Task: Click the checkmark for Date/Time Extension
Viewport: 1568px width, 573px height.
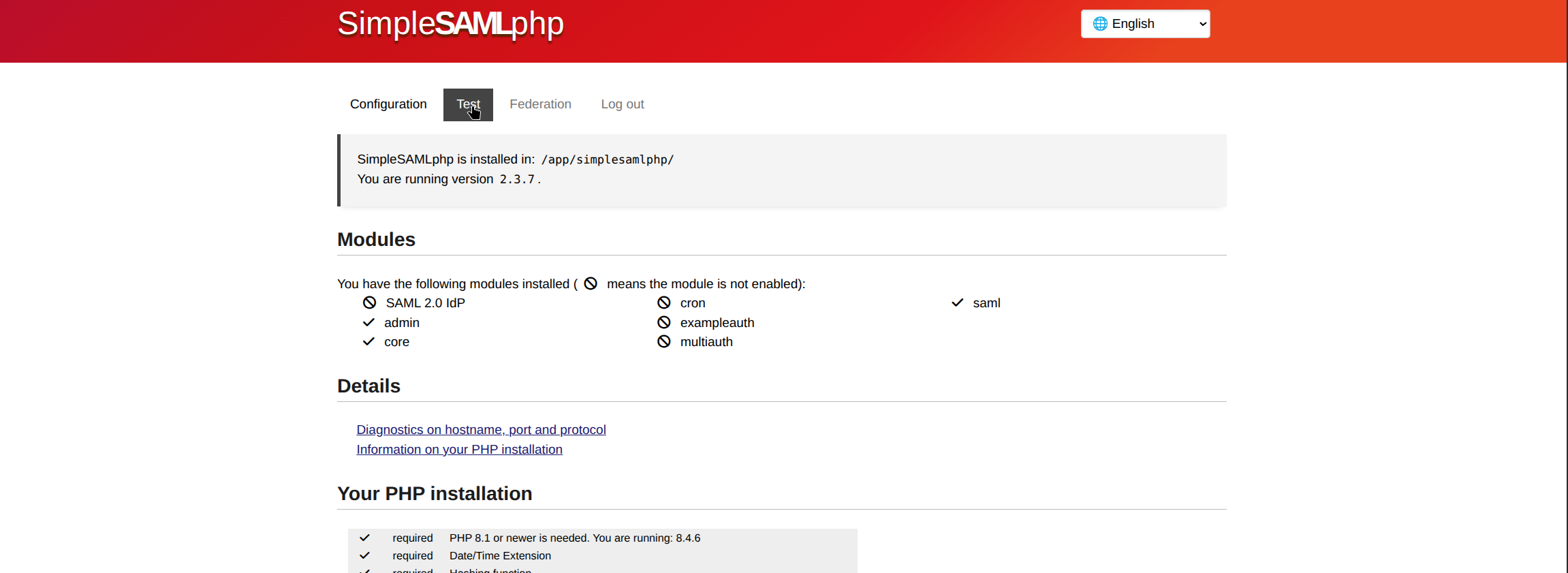Action: coord(364,555)
